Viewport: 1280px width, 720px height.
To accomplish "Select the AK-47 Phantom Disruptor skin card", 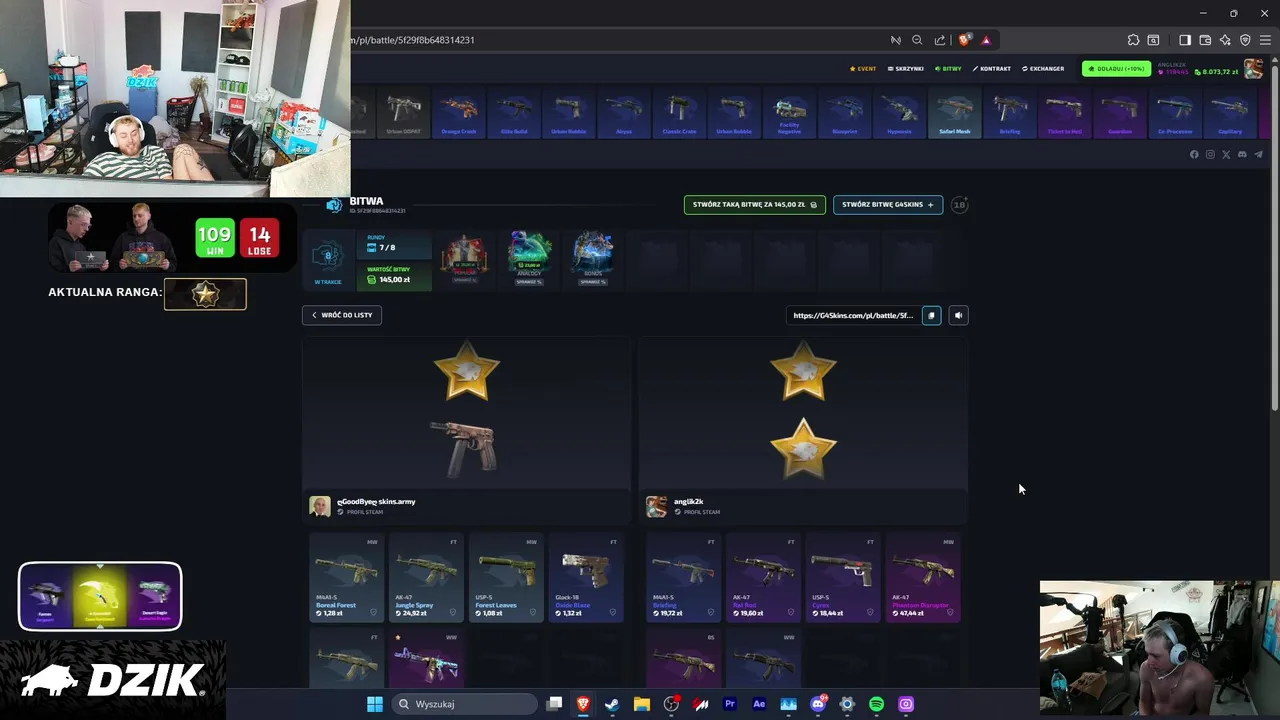I will coord(923,578).
